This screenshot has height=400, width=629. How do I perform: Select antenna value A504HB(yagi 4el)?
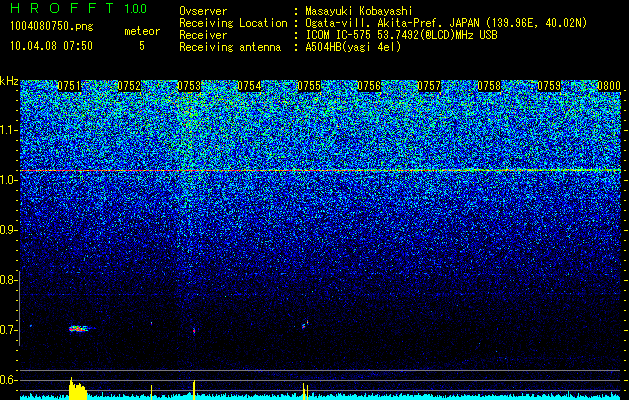(x=353, y=47)
